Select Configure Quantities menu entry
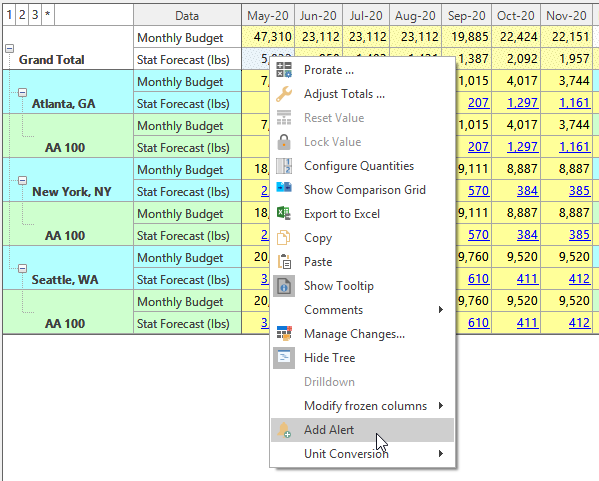599x481 pixels. pyautogui.click(x=363, y=166)
